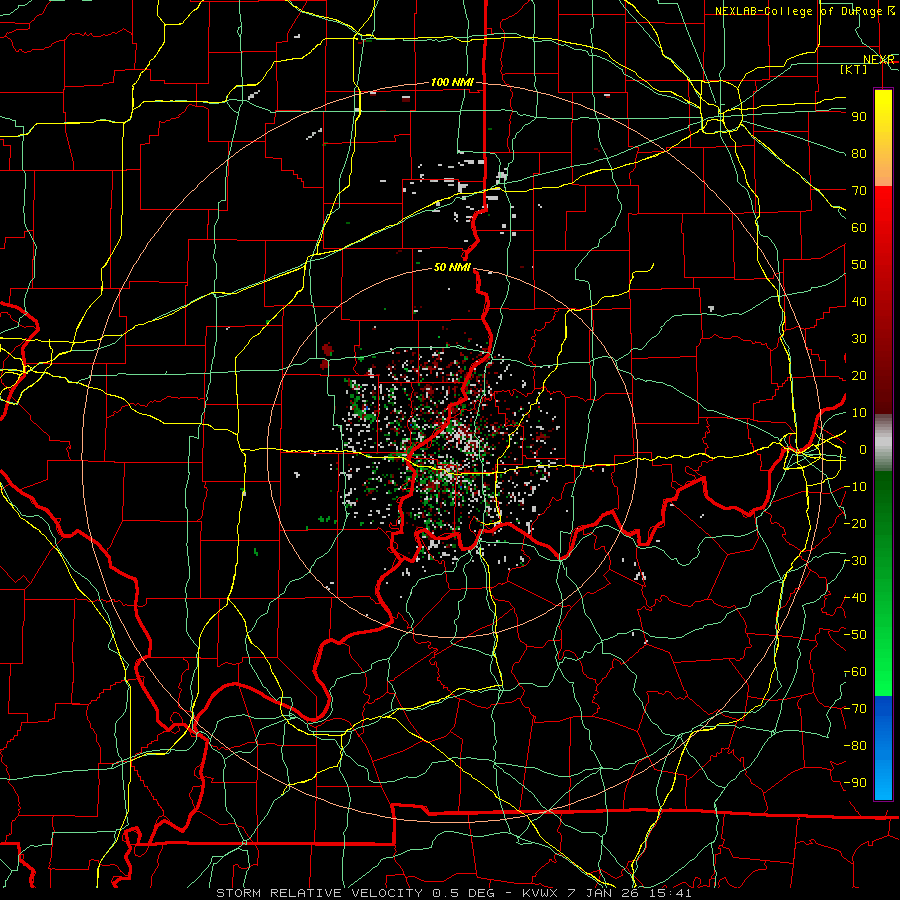Click the -80 knot scale label
The height and width of the screenshot is (900, 900).
[856, 746]
